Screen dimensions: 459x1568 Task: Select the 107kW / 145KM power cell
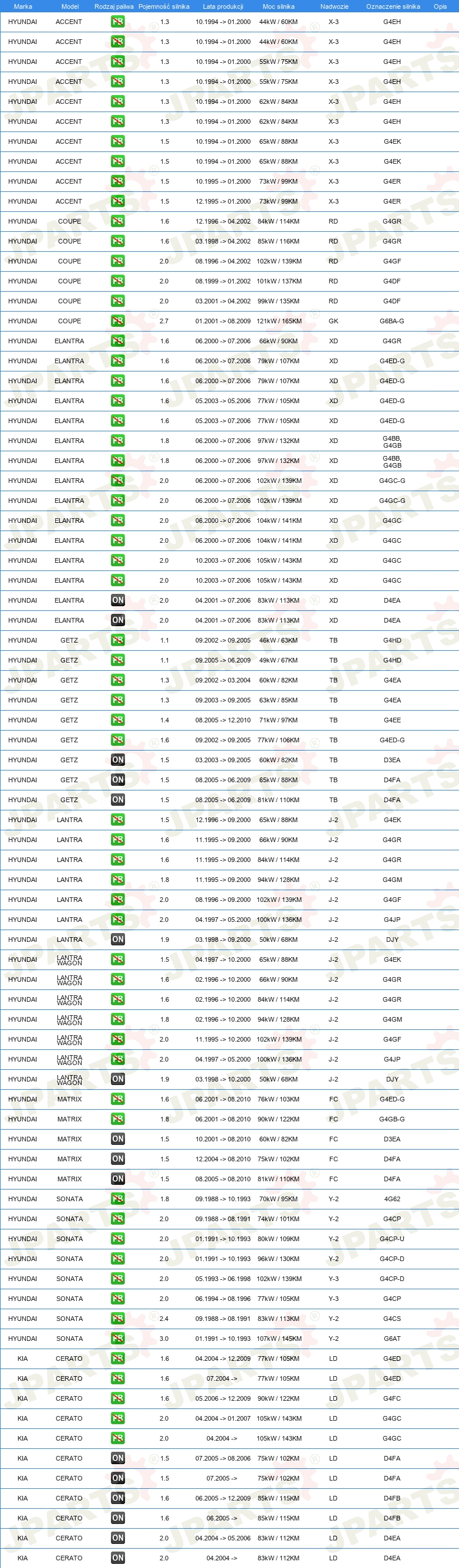click(279, 1339)
